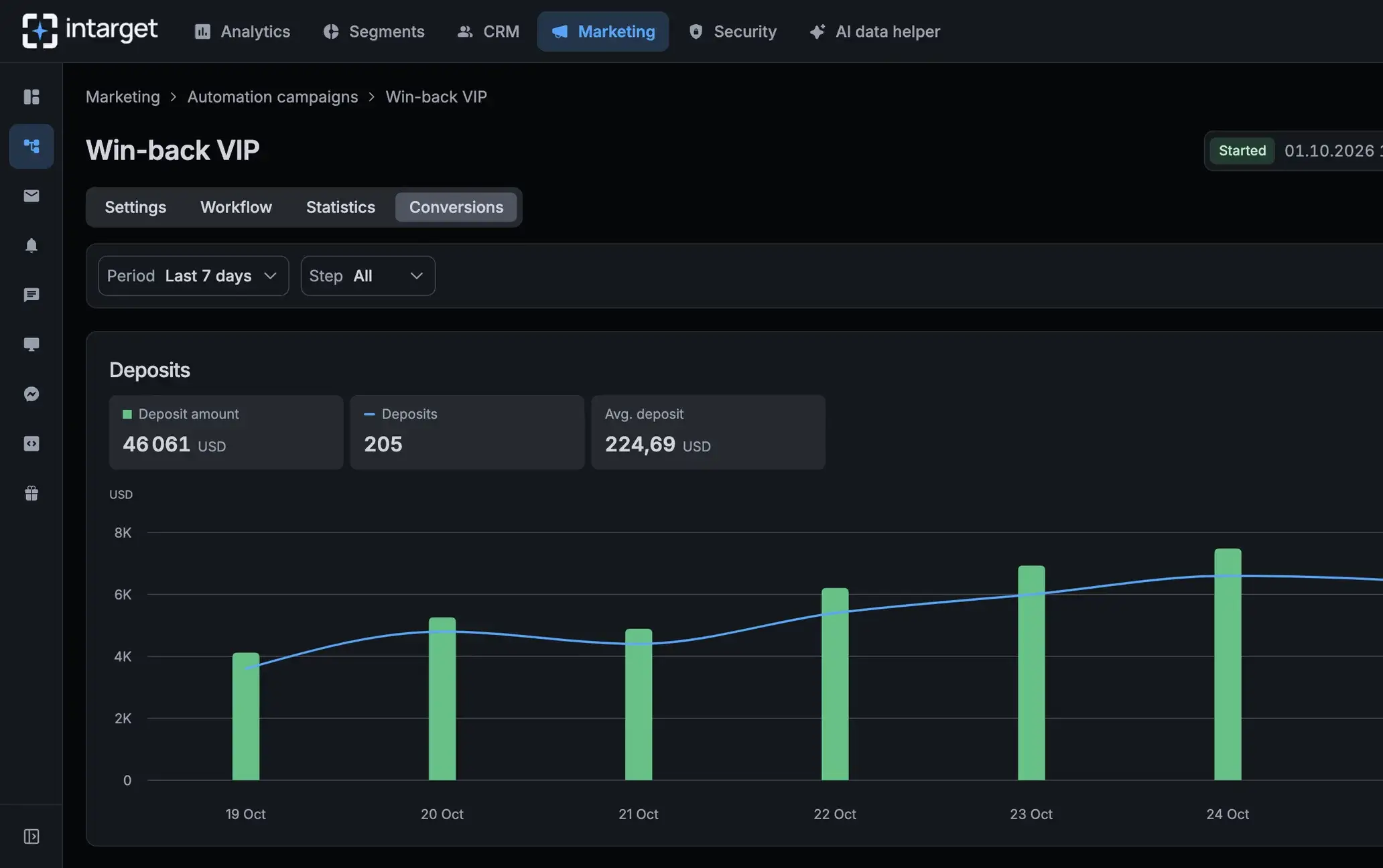The image size is (1383, 868).
Task: Click the 8K axis label
Action: tap(123, 532)
